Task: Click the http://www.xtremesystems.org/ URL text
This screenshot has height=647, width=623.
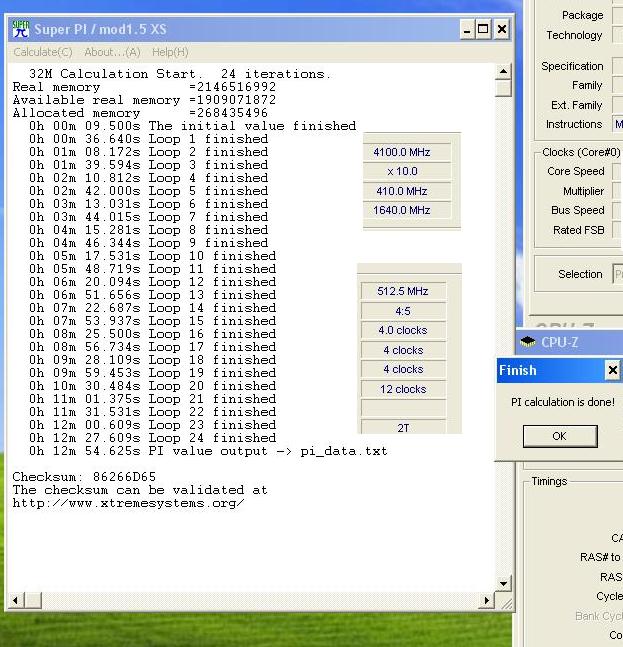Action: pyautogui.click(x=128, y=503)
